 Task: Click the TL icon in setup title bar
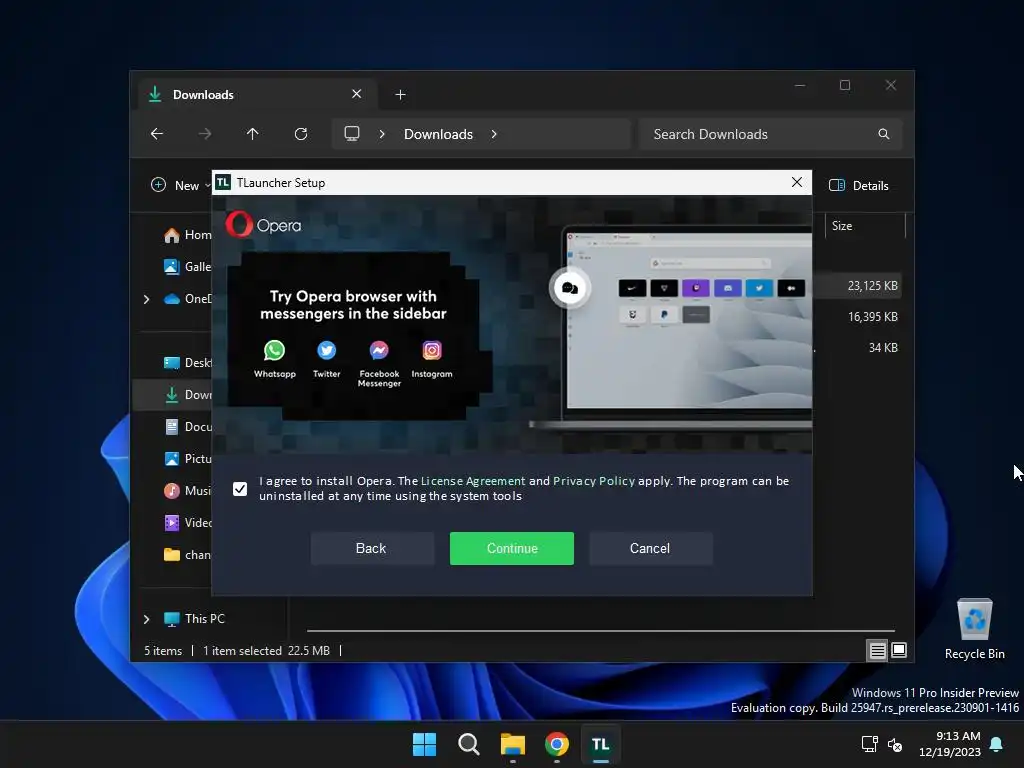pos(223,182)
